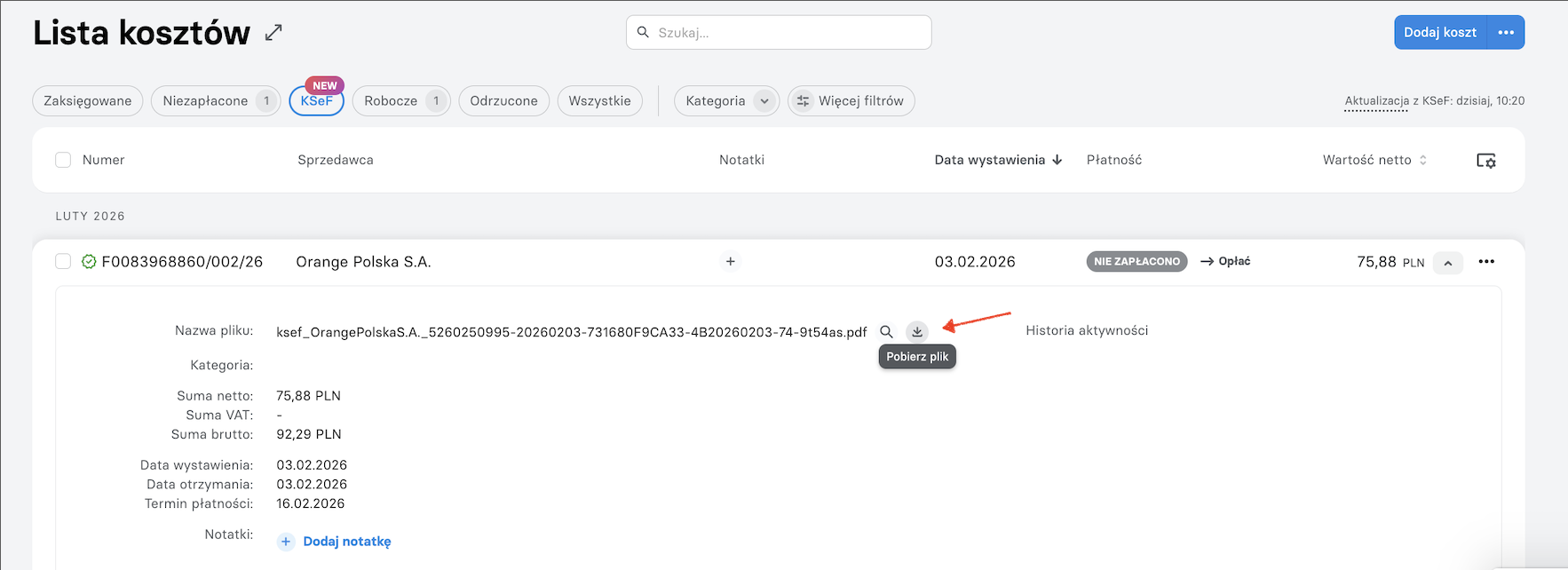The height and width of the screenshot is (570, 1568).
Task: Click the payment due date 16.02.2026
Action: coord(311,503)
